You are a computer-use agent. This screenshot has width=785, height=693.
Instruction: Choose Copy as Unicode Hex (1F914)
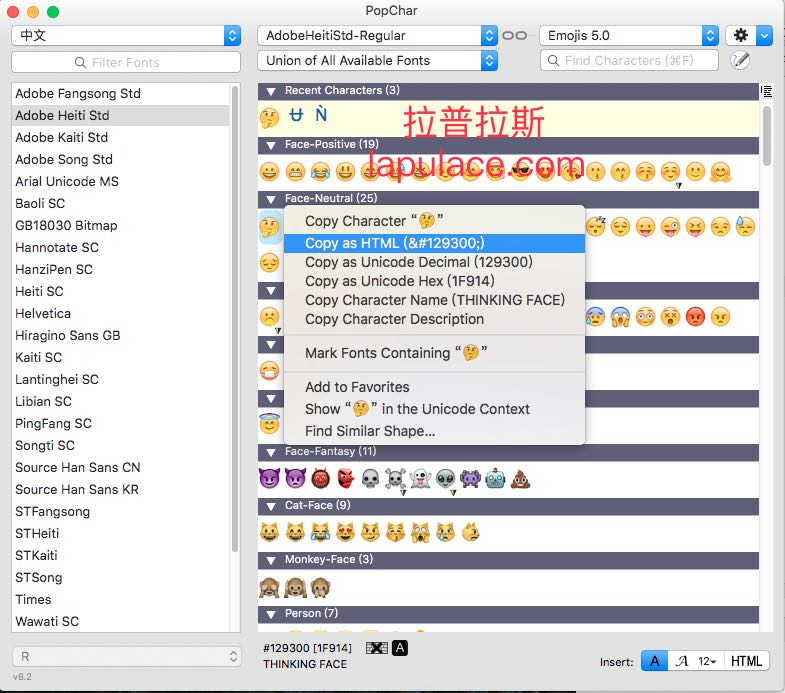(434, 281)
